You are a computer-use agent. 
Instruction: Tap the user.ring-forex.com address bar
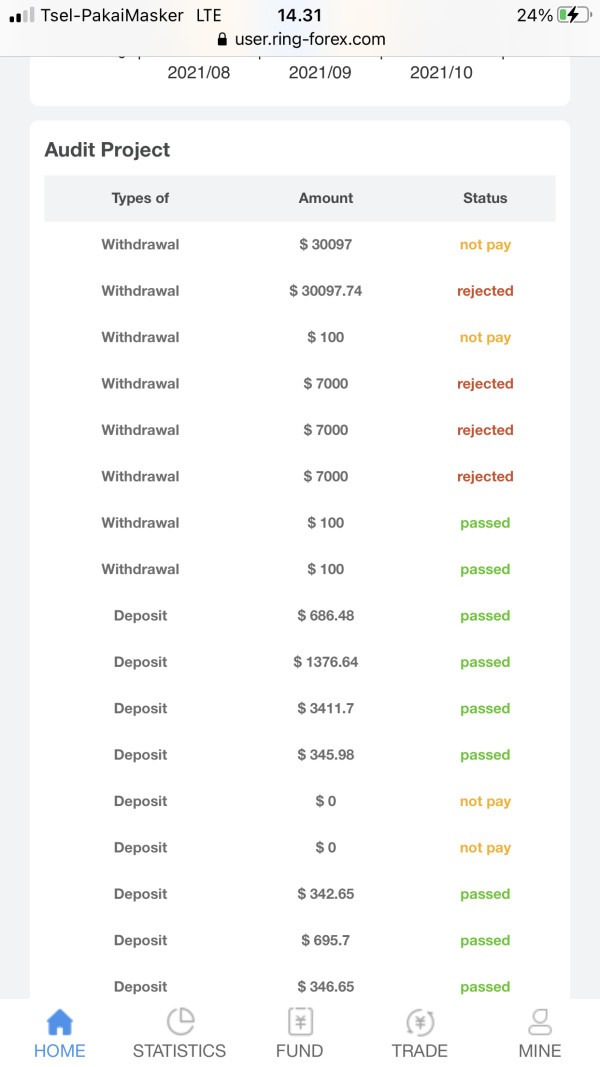tap(310, 40)
